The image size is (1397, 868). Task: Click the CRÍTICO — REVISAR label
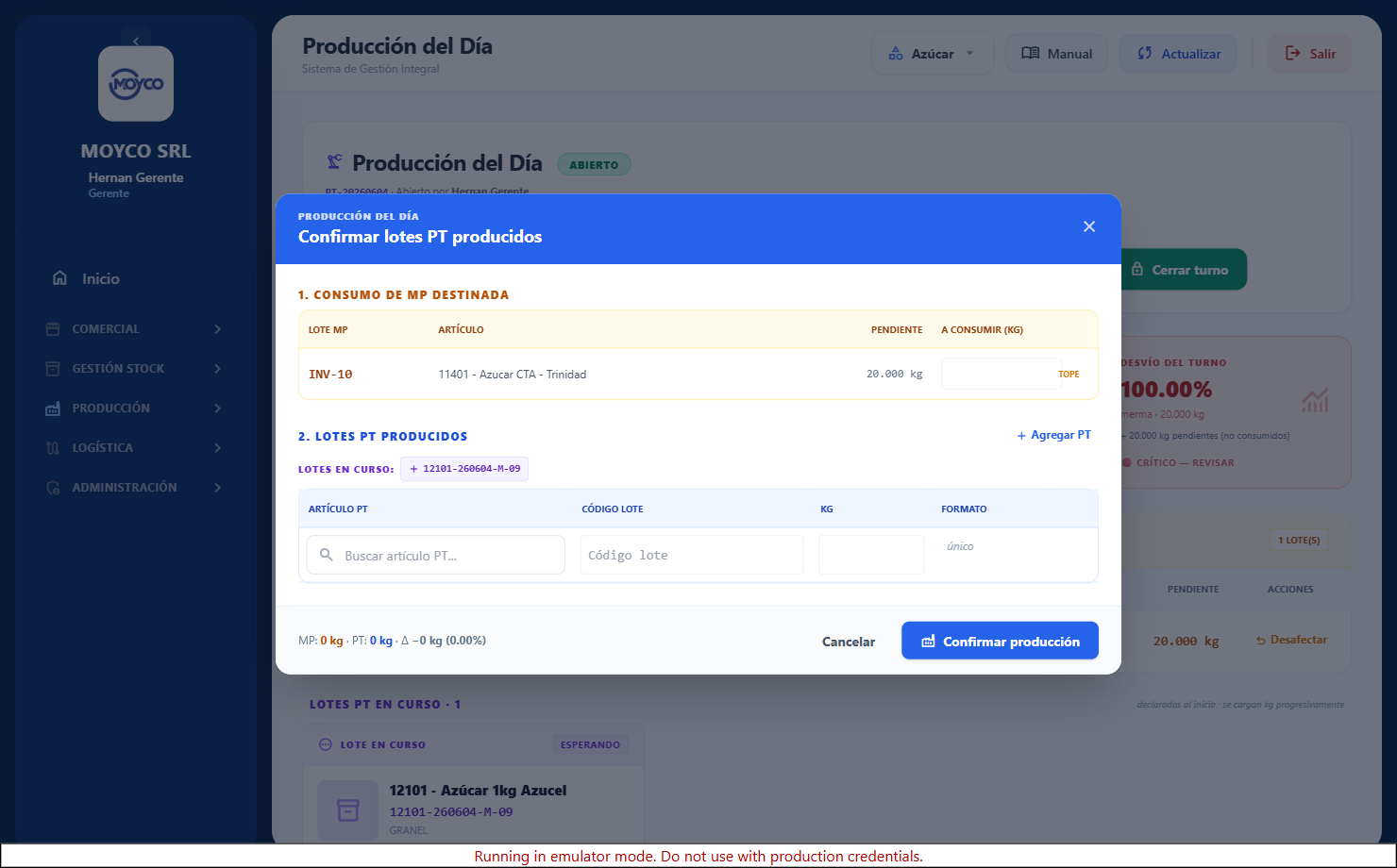pyautogui.click(x=1185, y=462)
